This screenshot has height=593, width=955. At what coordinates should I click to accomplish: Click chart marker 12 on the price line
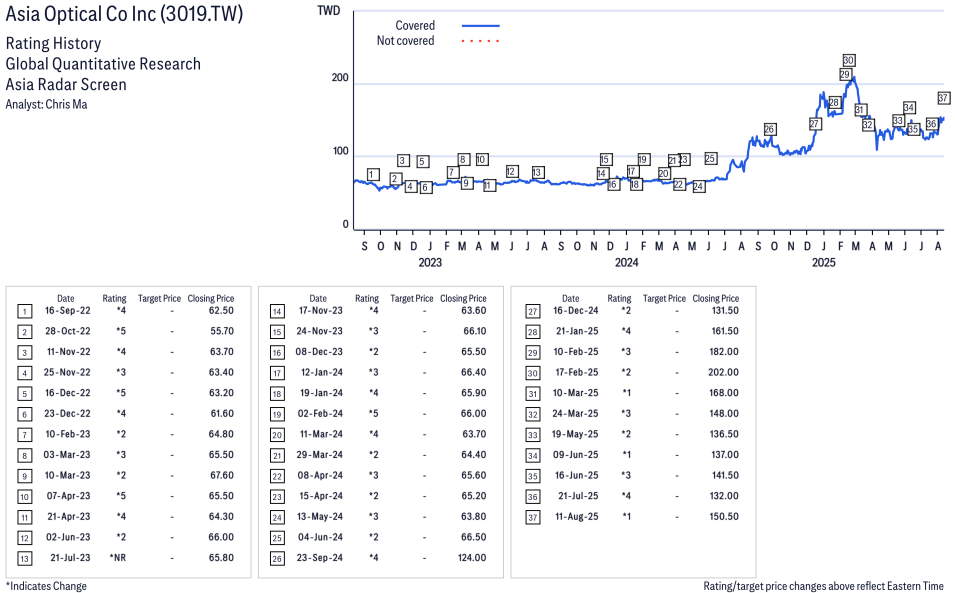coord(512,172)
